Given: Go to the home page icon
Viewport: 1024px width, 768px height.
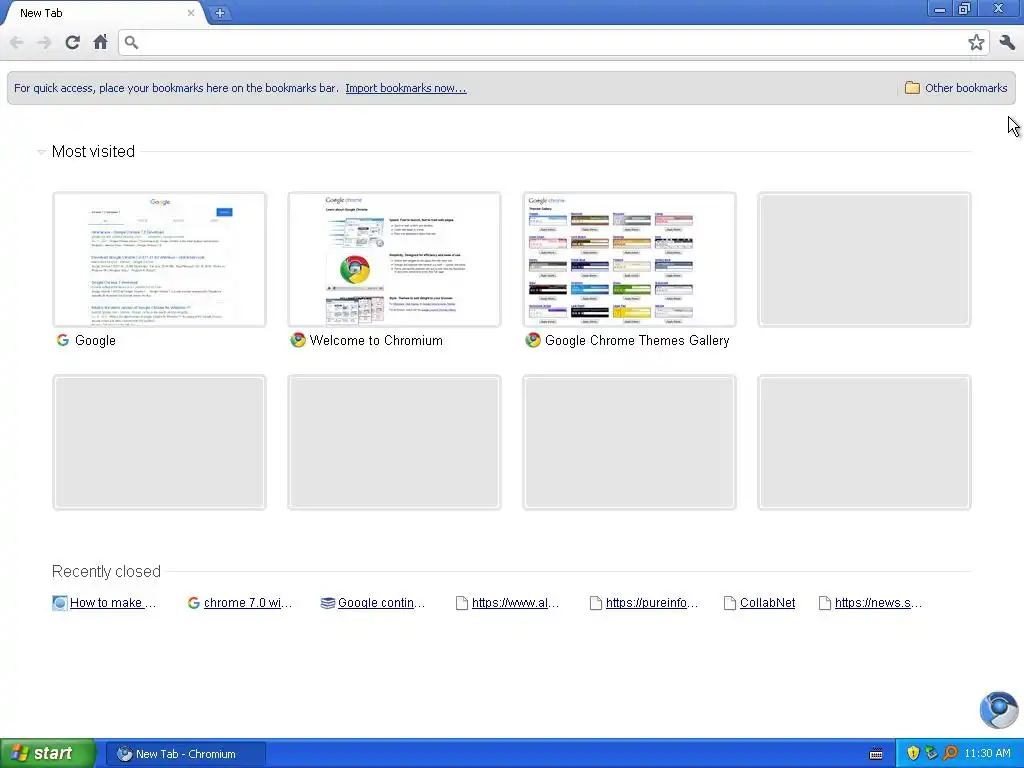Looking at the screenshot, I should pos(100,42).
